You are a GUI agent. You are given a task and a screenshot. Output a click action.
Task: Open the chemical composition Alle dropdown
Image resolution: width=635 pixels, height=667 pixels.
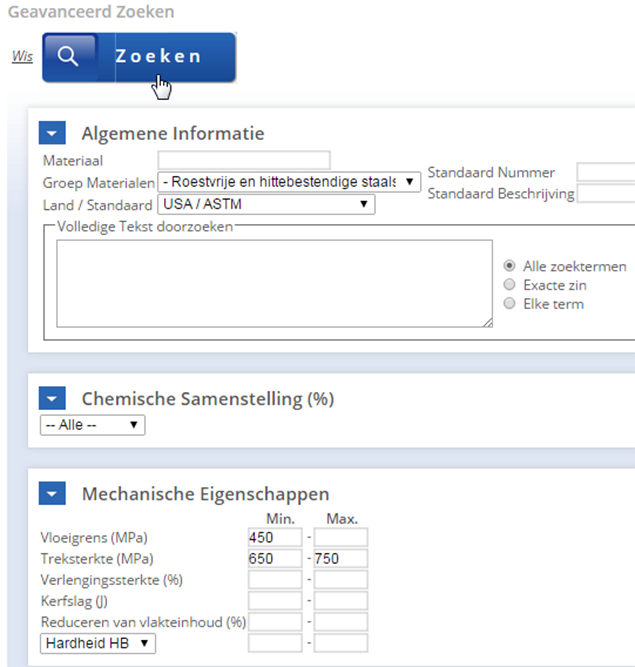[93, 425]
